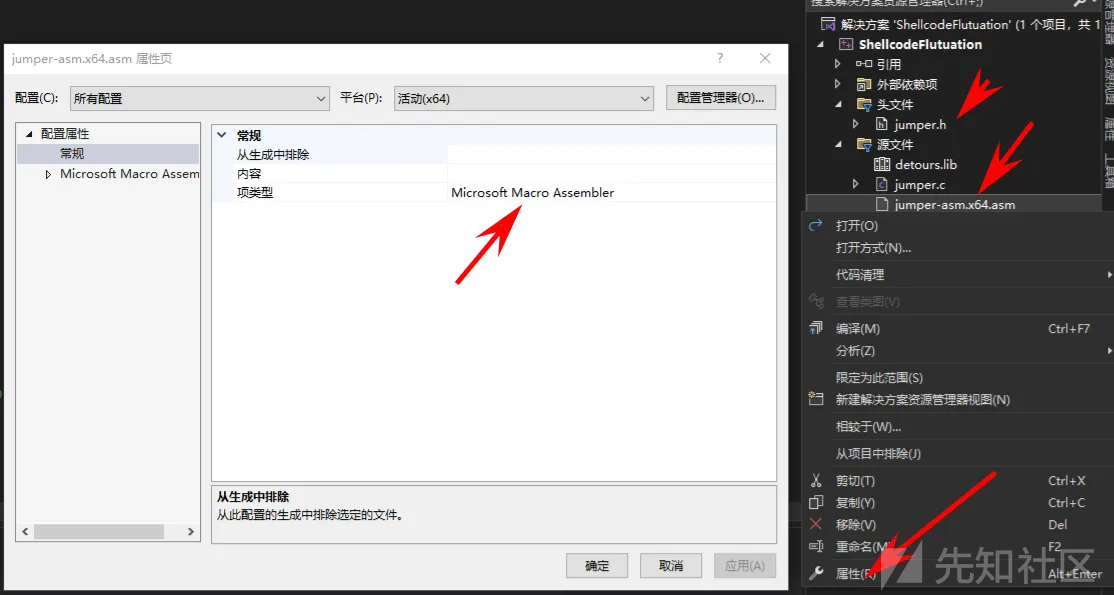Select the solution 'ShellcodeFlutuation' root row

(x=952, y=24)
